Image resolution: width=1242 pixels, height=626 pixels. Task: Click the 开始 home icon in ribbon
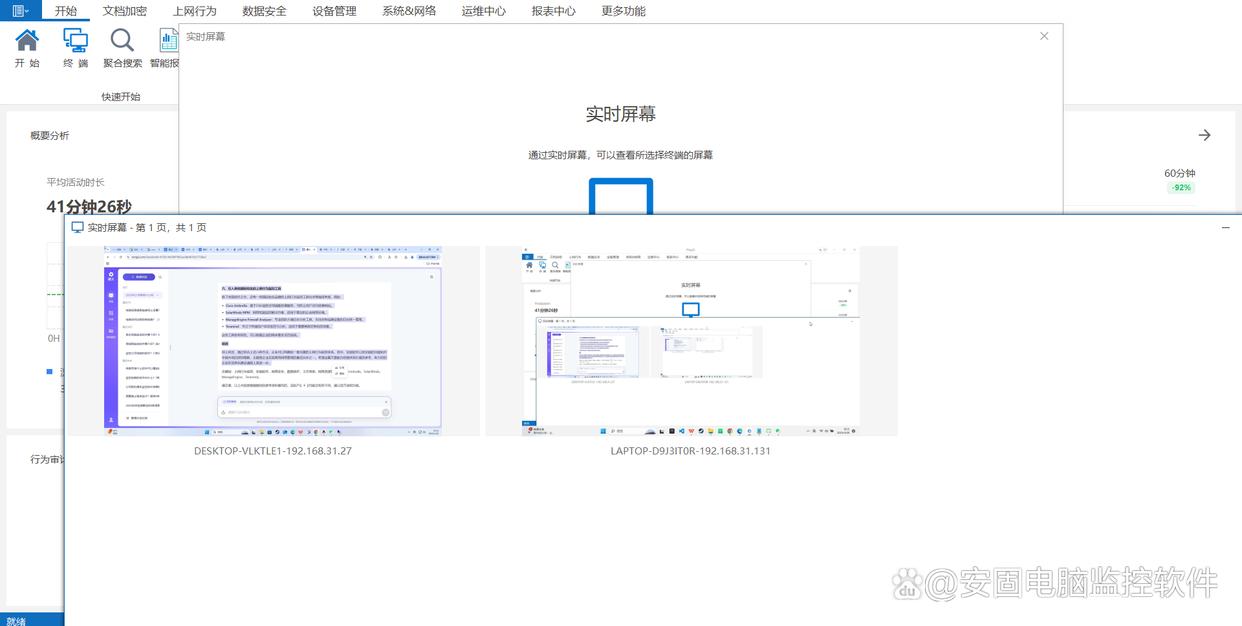click(27, 40)
